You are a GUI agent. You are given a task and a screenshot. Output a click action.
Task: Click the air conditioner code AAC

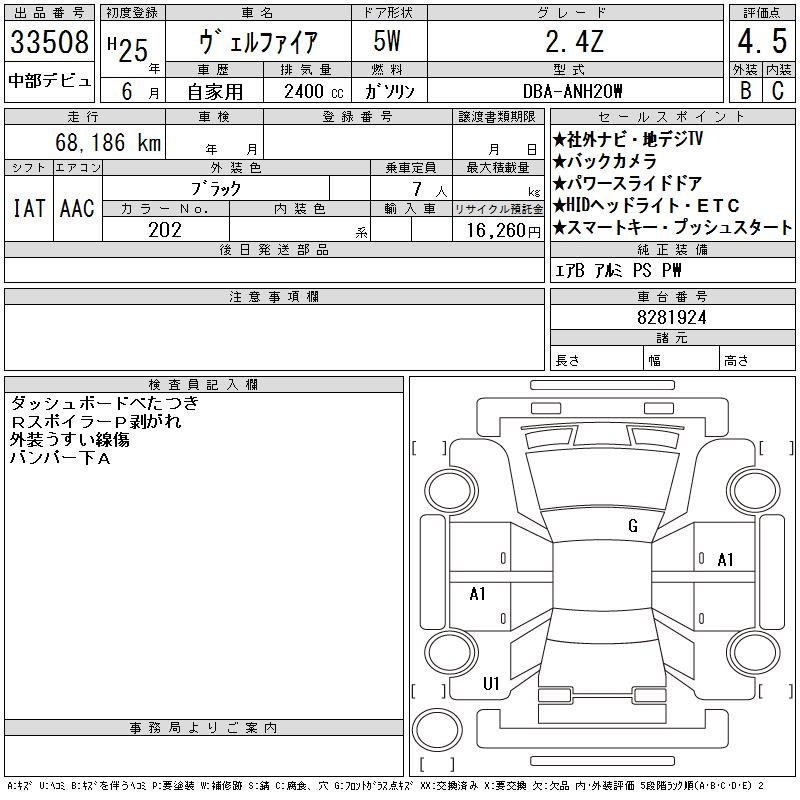[78, 208]
